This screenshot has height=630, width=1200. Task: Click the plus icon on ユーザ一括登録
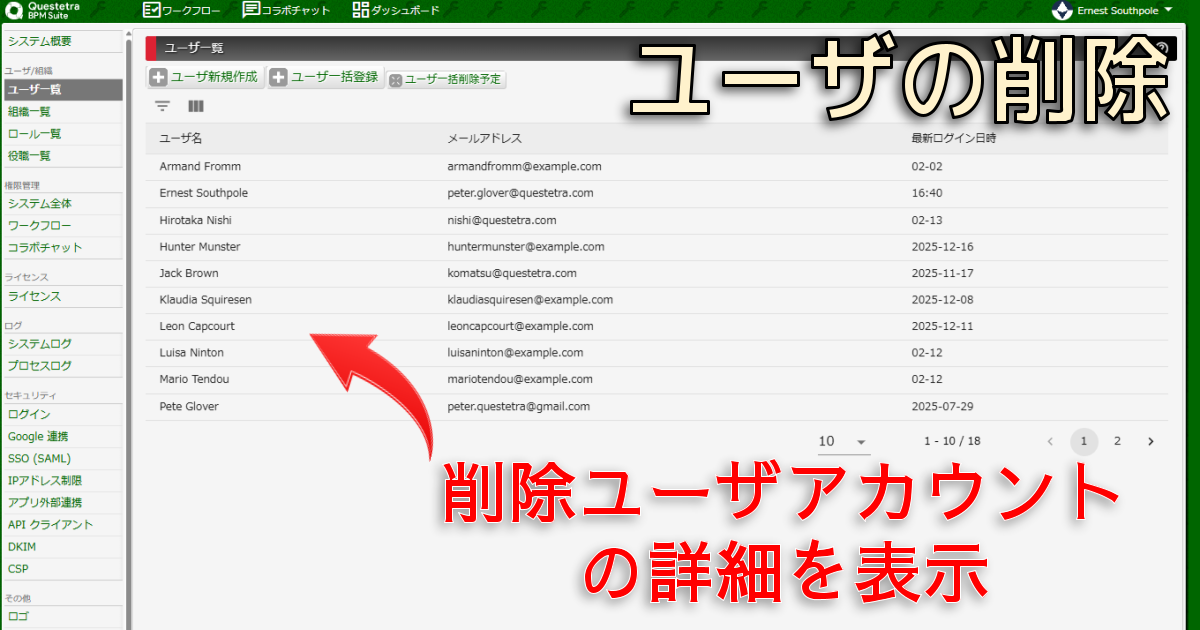279,77
